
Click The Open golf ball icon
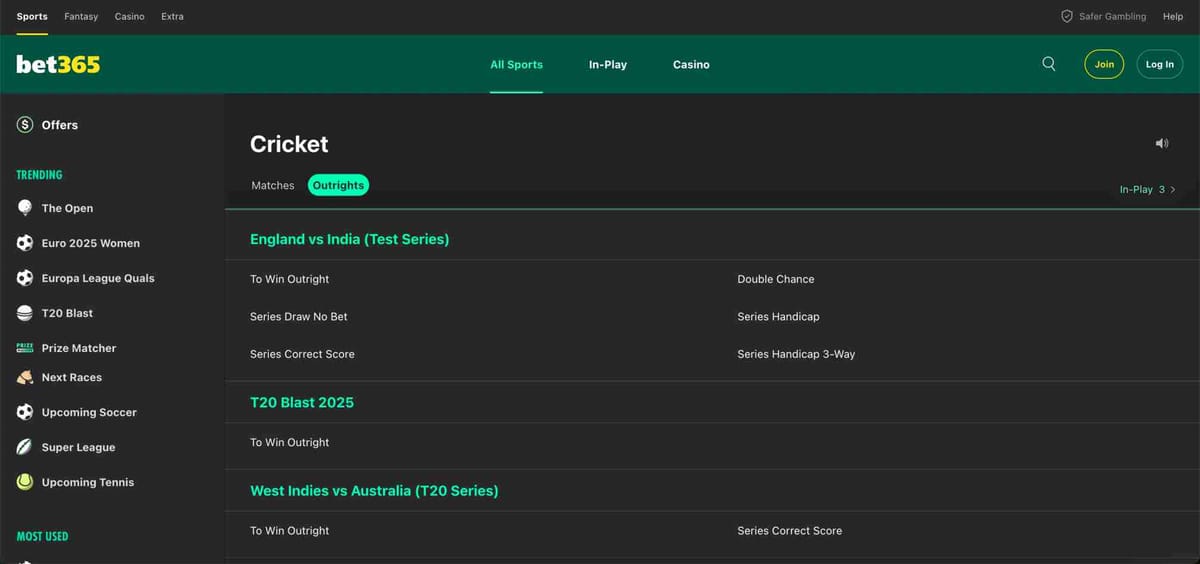pos(25,208)
